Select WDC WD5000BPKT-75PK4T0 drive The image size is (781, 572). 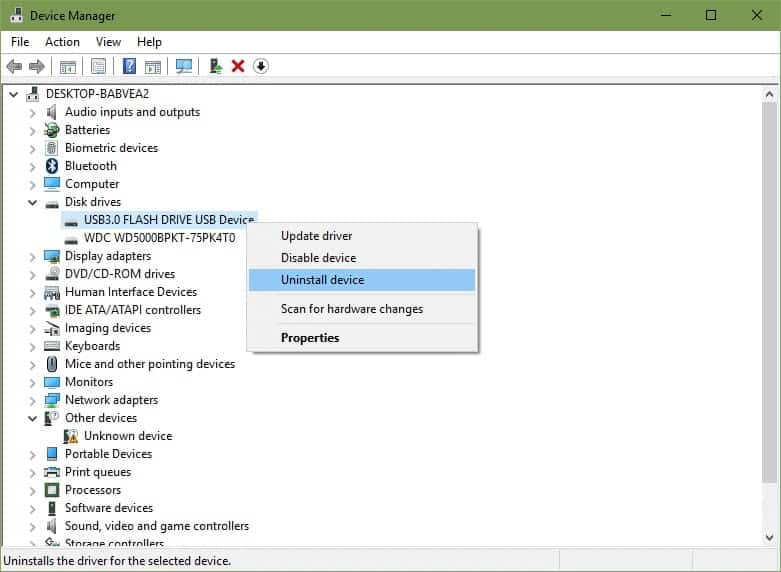click(x=159, y=238)
